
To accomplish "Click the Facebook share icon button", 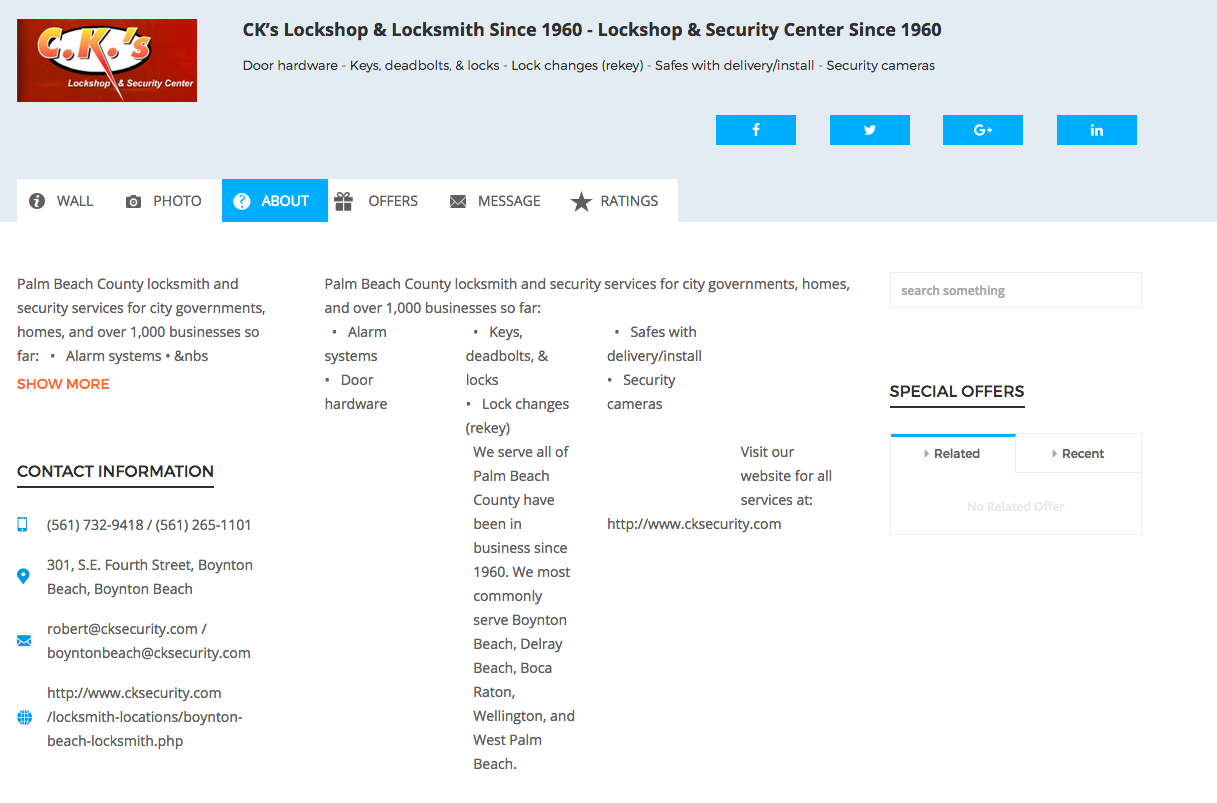I will [756, 130].
